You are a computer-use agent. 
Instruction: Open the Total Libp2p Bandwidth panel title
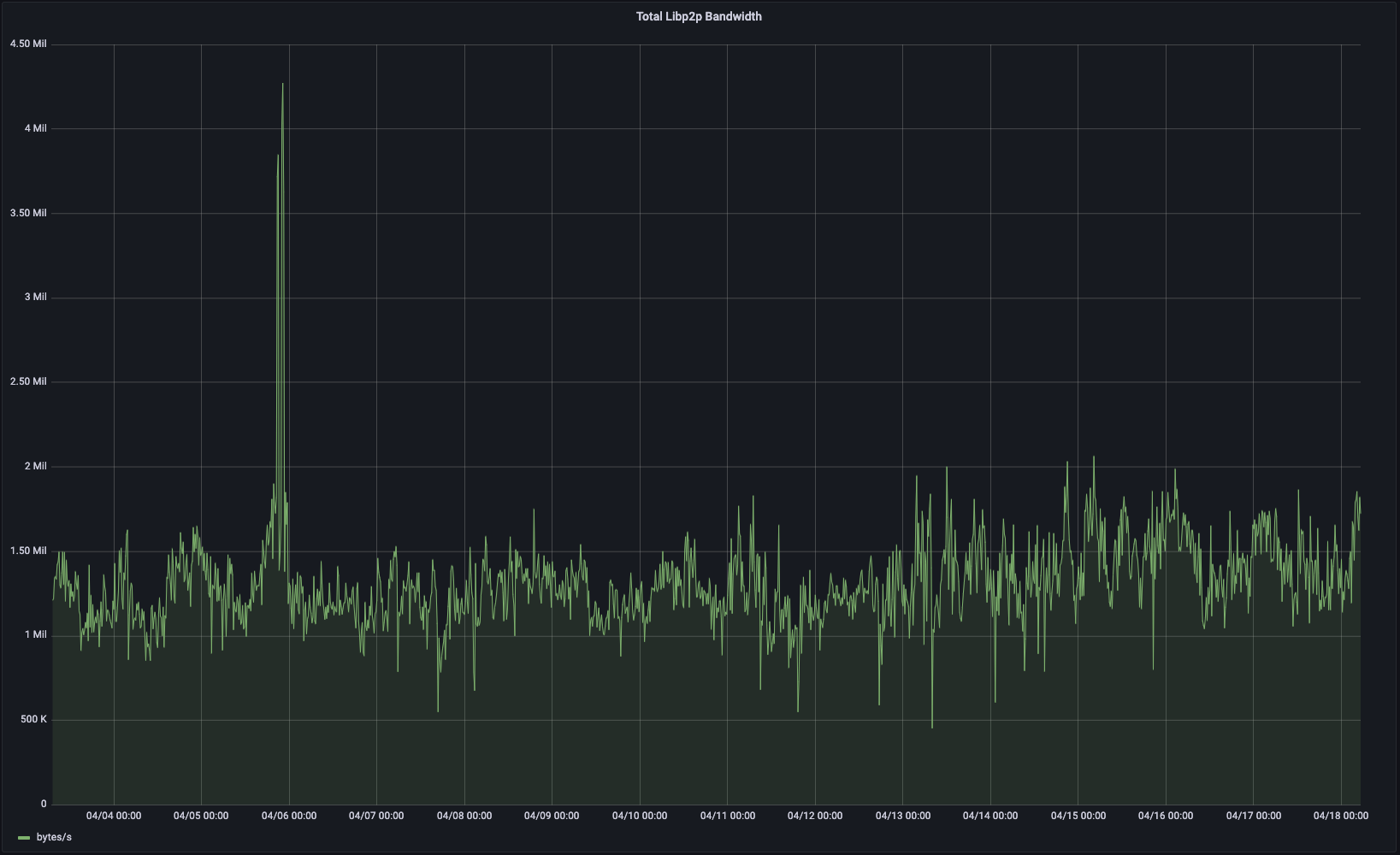[699, 16]
